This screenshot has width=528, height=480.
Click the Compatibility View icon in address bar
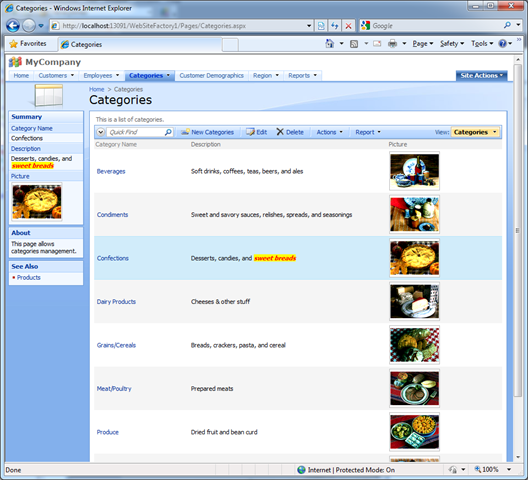click(321, 26)
